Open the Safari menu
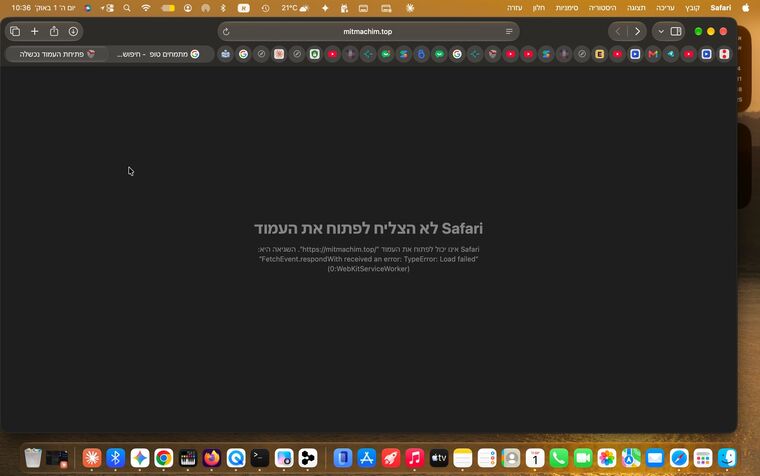This screenshot has width=760, height=476. (720, 8)
